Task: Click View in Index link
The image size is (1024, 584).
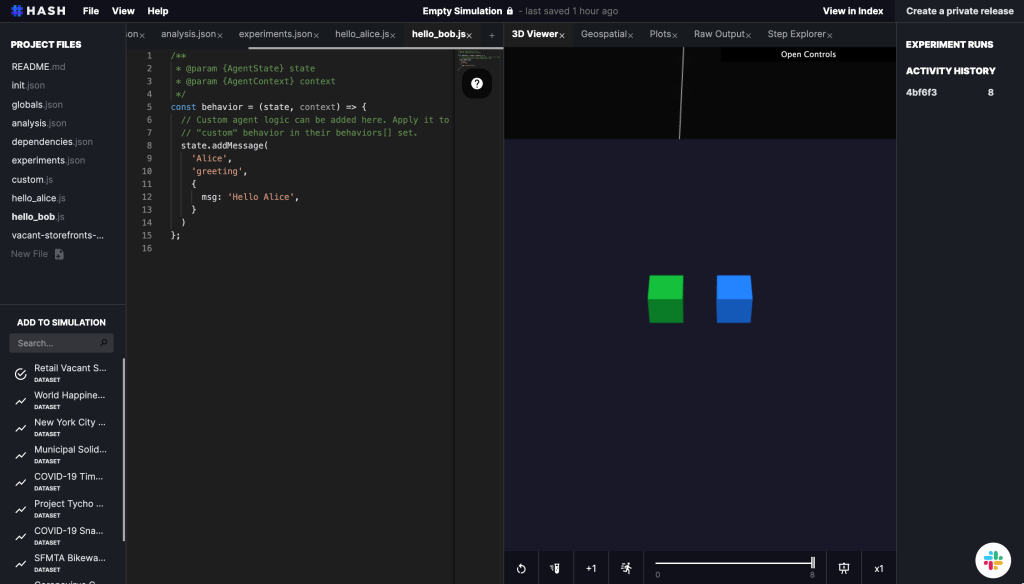Action: coord(853,11)
